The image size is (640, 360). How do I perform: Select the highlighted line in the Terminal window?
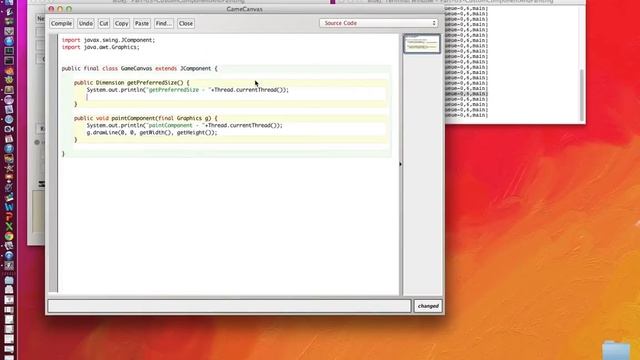pyautogui.click(x=466, y=94)
